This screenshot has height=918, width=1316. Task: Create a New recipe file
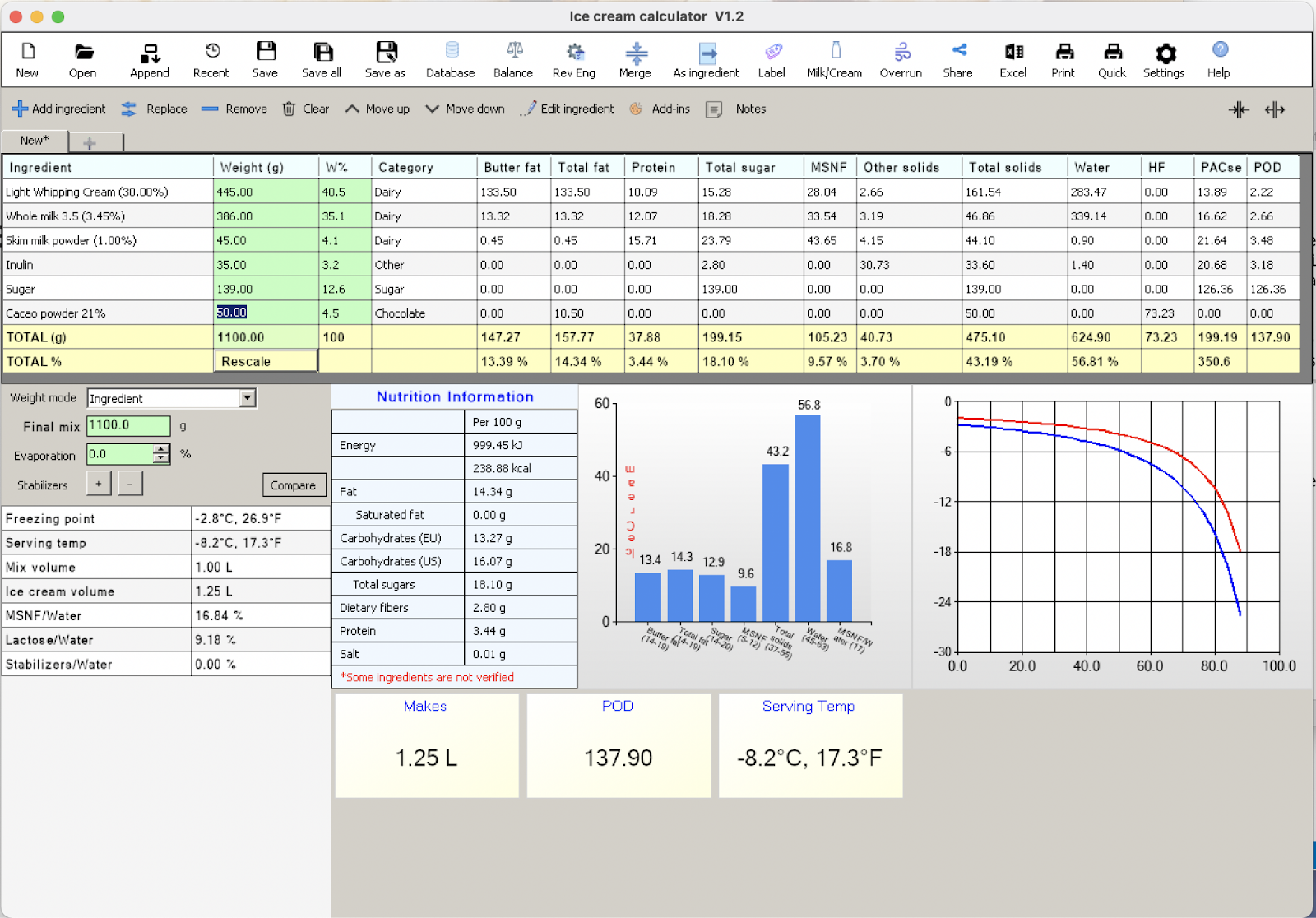[27, 60]
